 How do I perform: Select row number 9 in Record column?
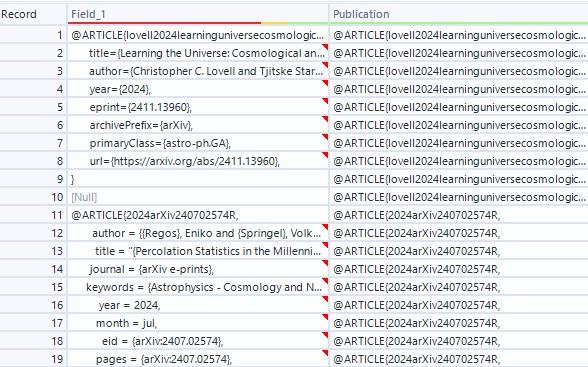pyautogui.click(x=33, y=179)
